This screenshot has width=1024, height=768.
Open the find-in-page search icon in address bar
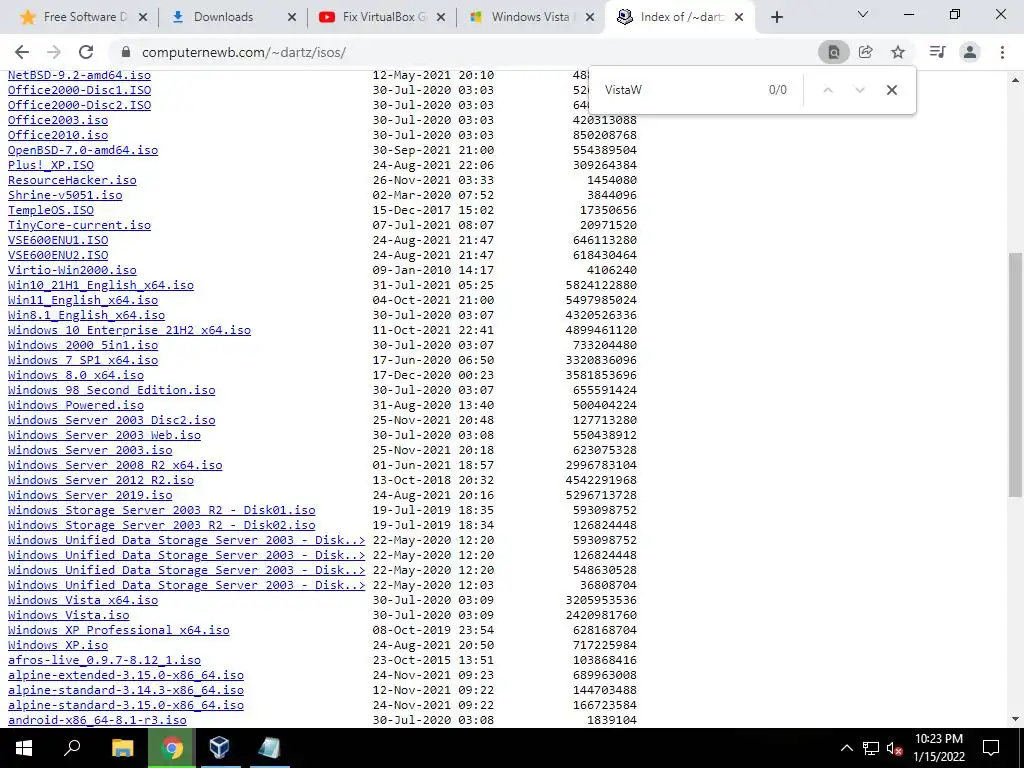click(833, 52)
